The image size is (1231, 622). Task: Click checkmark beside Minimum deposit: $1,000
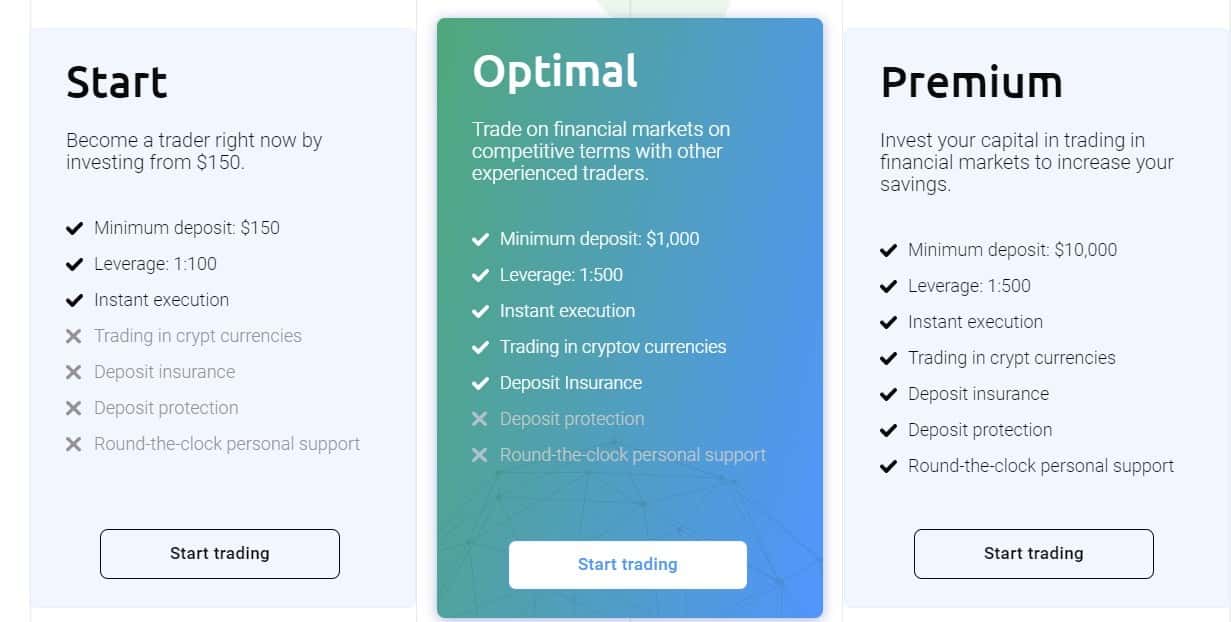click(x=480, y=239)
